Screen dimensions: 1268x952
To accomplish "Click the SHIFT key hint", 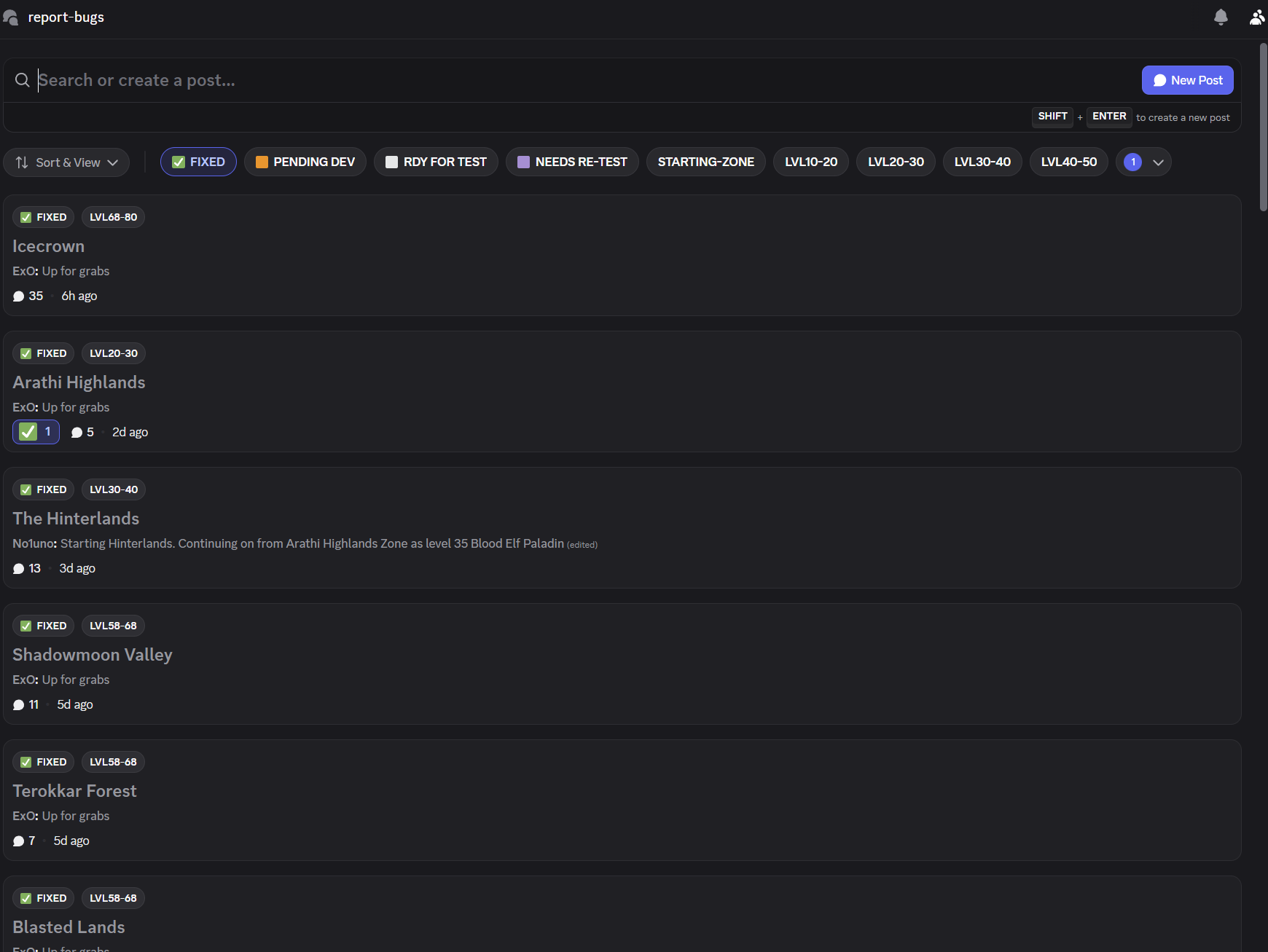I will (1052, 117).
